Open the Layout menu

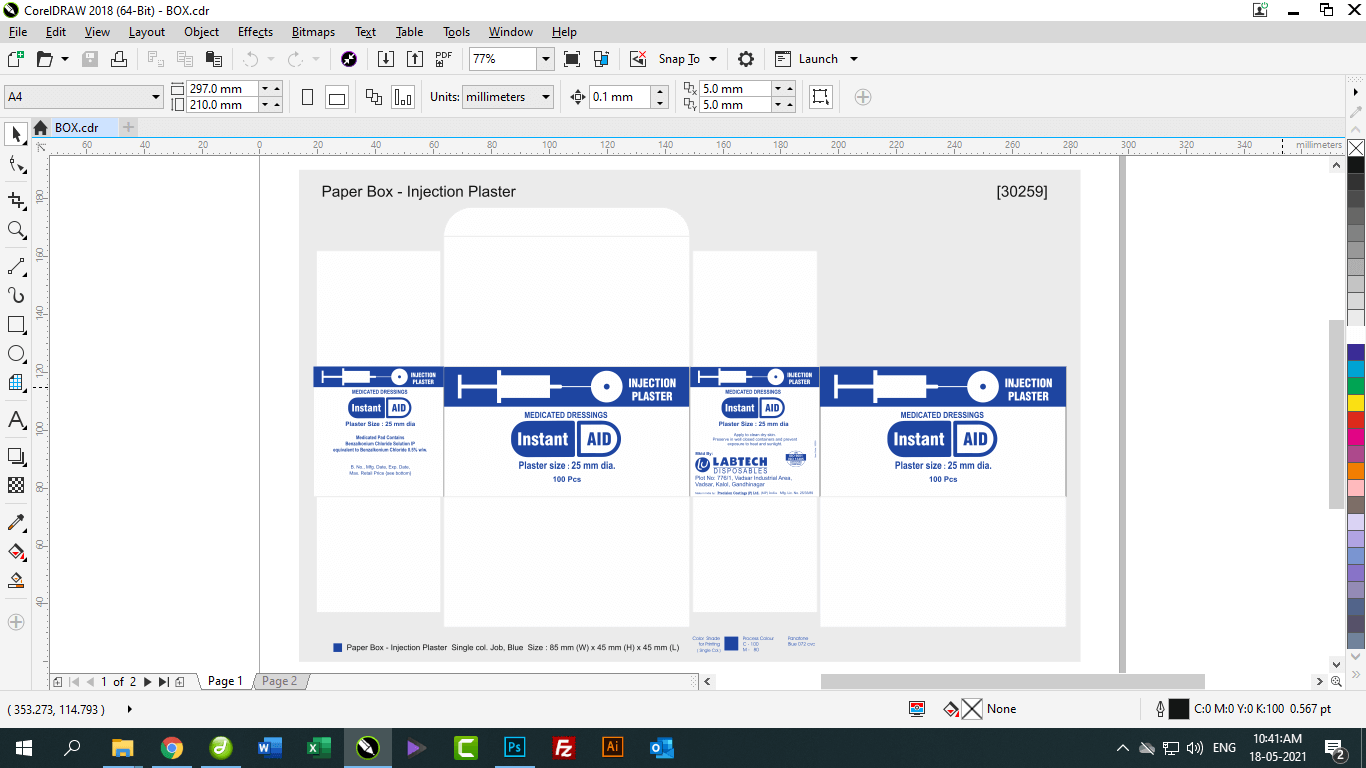(147, 32)
